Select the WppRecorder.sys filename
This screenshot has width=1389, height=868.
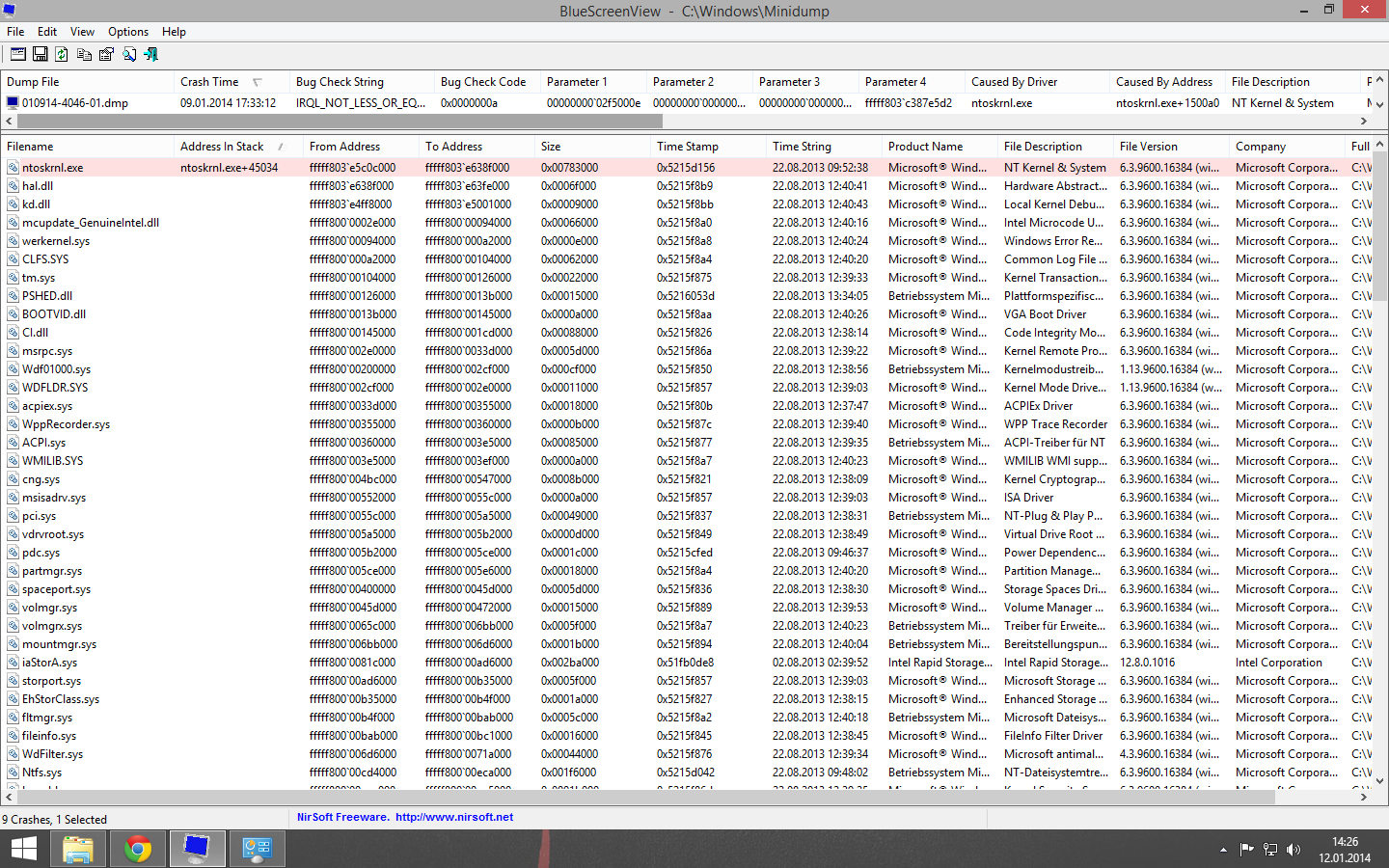[x=66, y=424]
